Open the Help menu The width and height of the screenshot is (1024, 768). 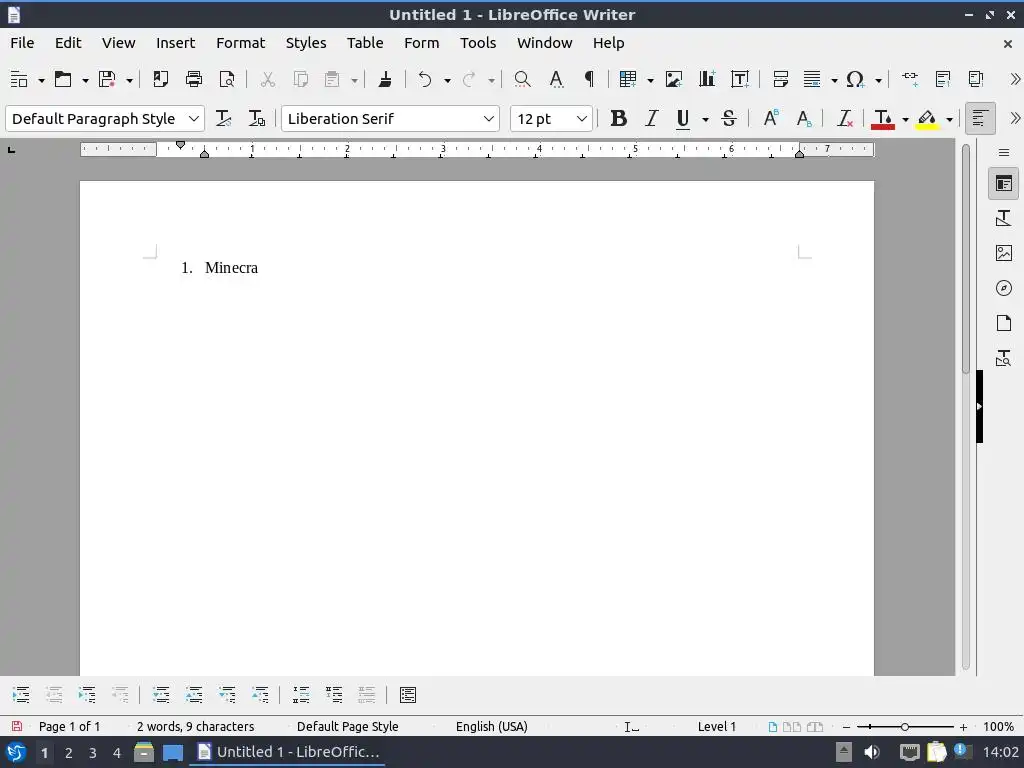(609, 43)
